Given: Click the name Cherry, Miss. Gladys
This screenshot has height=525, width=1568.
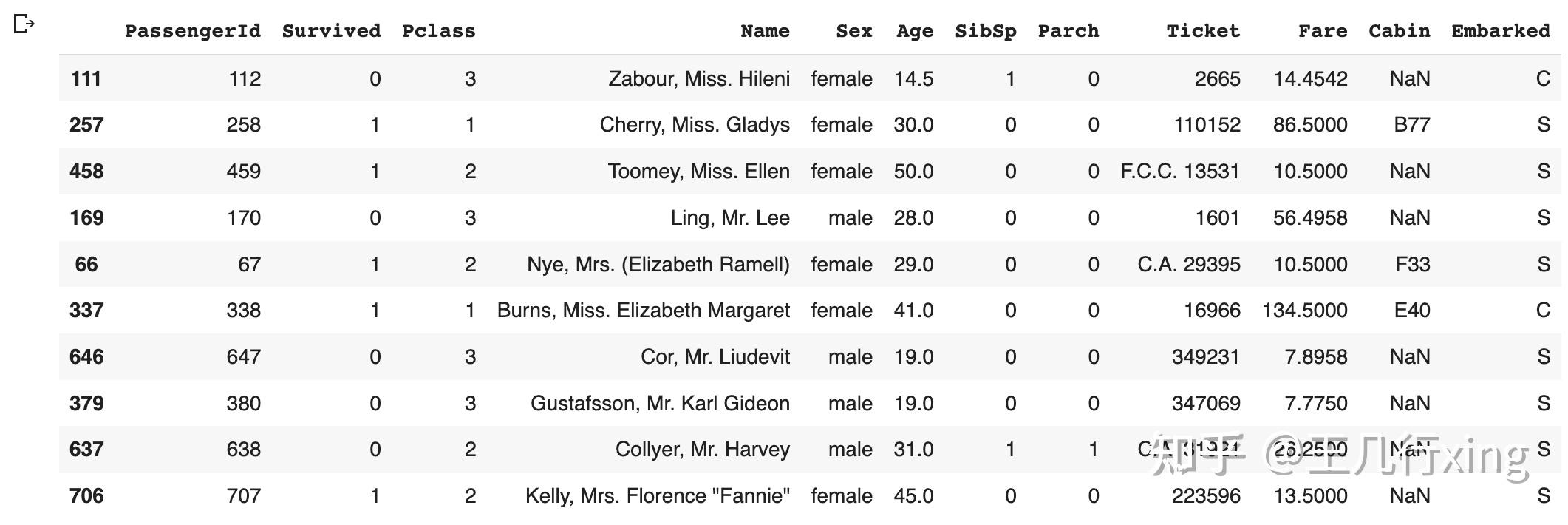Looking at the screenshot, I should pos(695,125).
